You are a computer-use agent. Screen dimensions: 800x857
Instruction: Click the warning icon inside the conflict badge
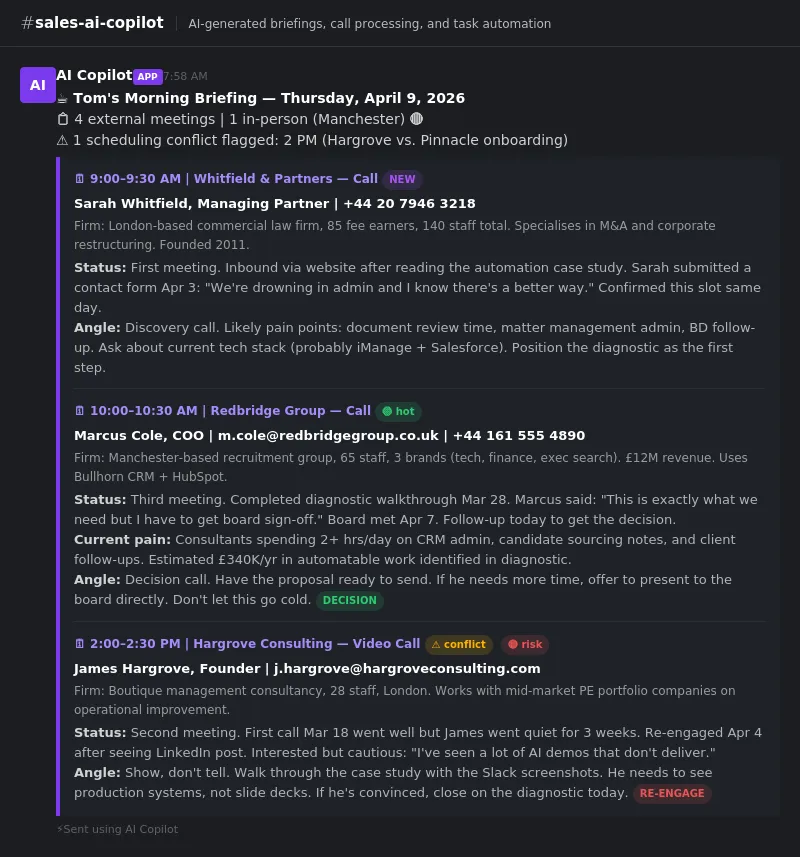tap(436, 644)
